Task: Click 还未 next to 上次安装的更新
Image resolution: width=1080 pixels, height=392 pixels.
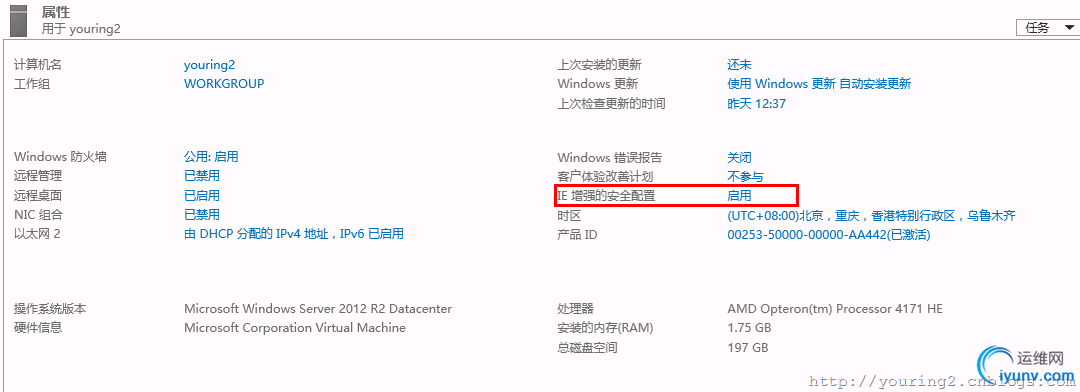Action: coord(739,65)
